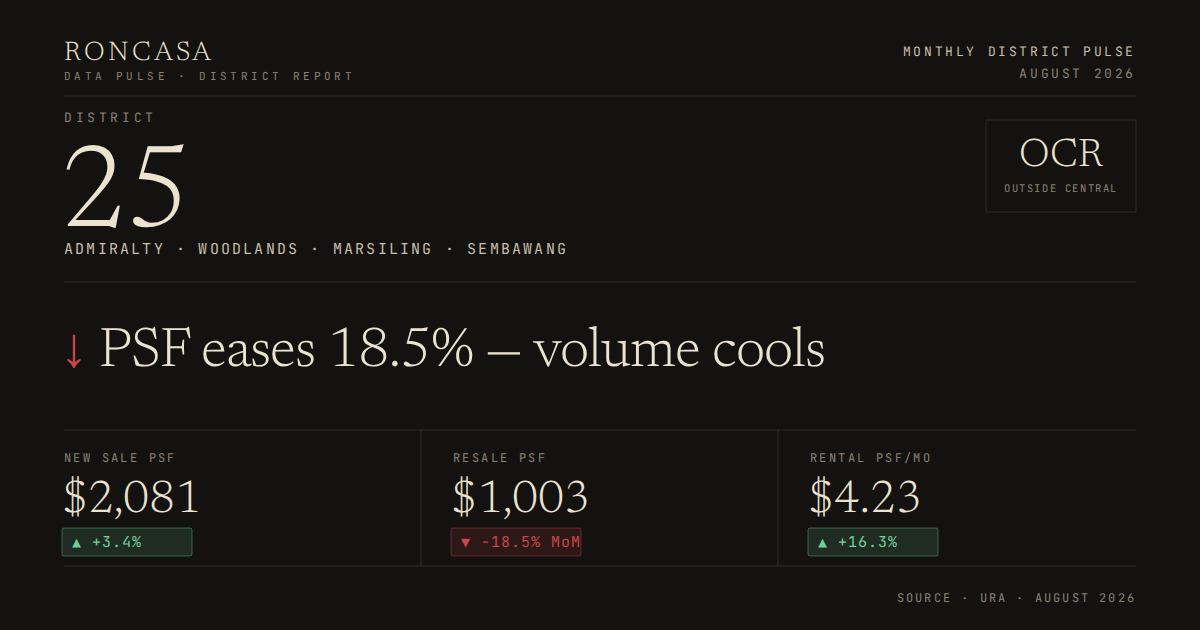Image resolution: width=1200 pixels, height=630 pixels.
Task: Click the +16.3% rental change badge
Action: tap(873, 542)
